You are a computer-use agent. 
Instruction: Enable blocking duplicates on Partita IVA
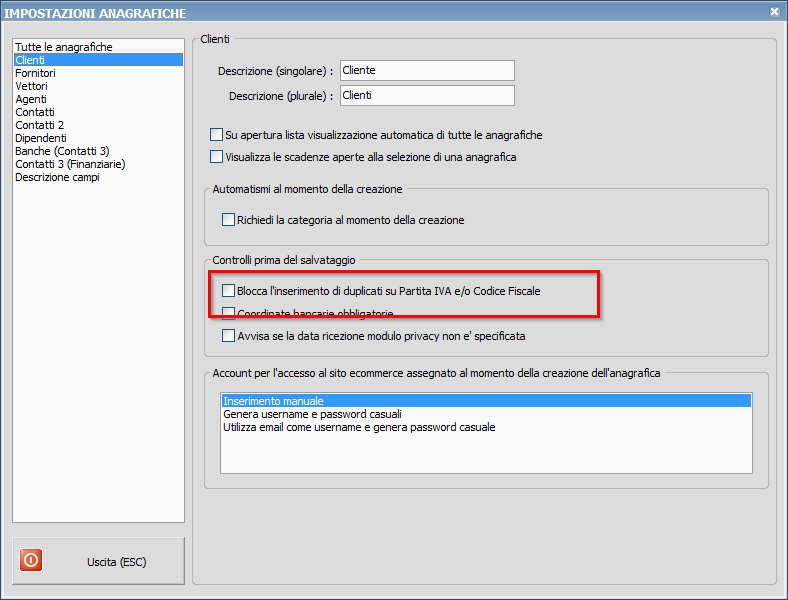(228, 292)
